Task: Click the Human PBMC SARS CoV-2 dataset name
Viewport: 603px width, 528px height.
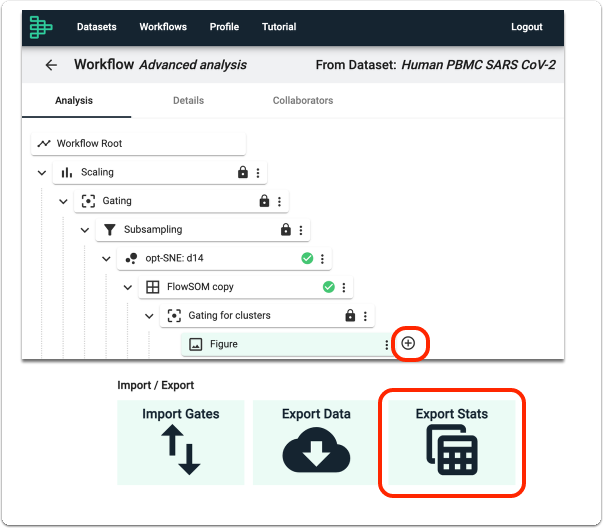Action: (478, 65)
